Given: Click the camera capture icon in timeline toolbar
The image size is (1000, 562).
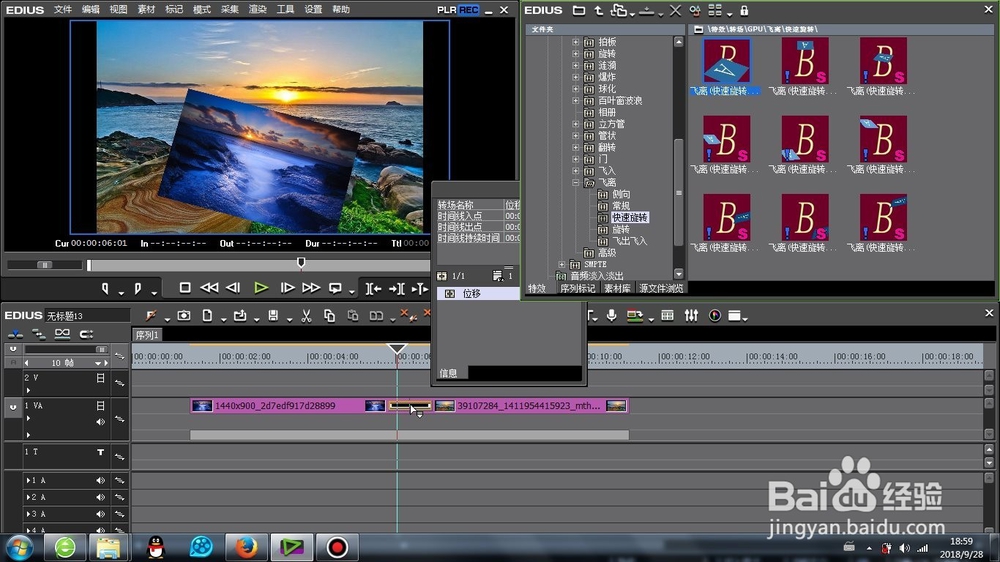Looking at the screenshot, I should (x=184, y=315).
